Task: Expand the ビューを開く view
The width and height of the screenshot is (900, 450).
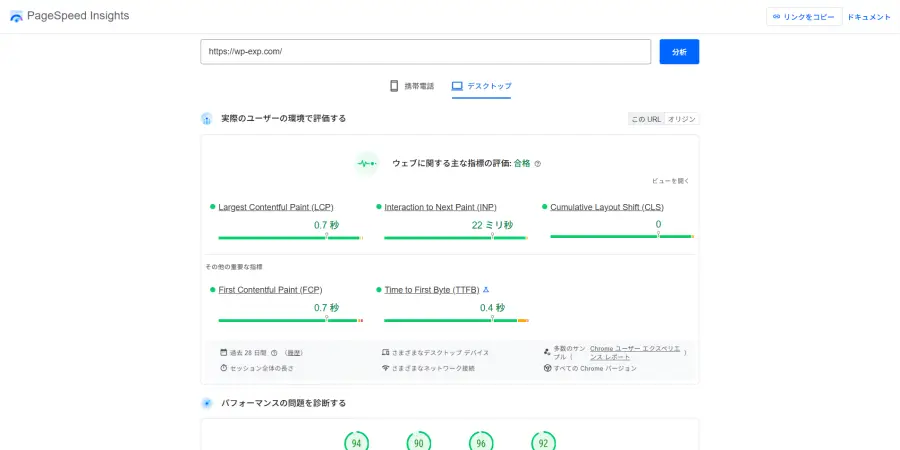Action: [670, 181]
